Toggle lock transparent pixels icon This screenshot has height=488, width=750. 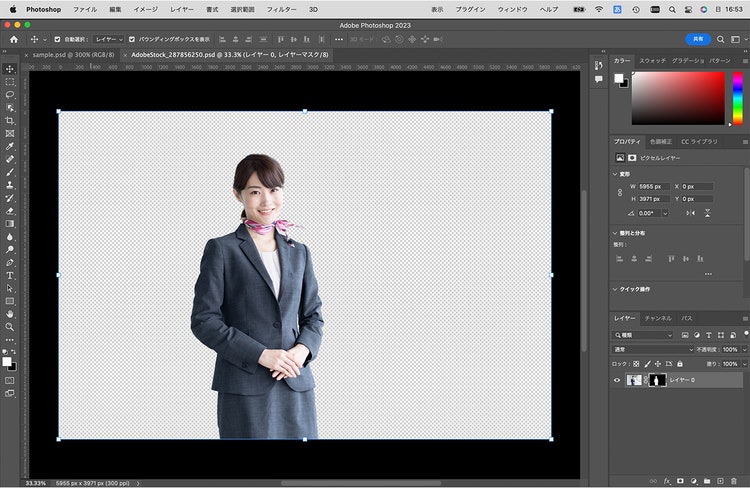(x=636, y=364)
